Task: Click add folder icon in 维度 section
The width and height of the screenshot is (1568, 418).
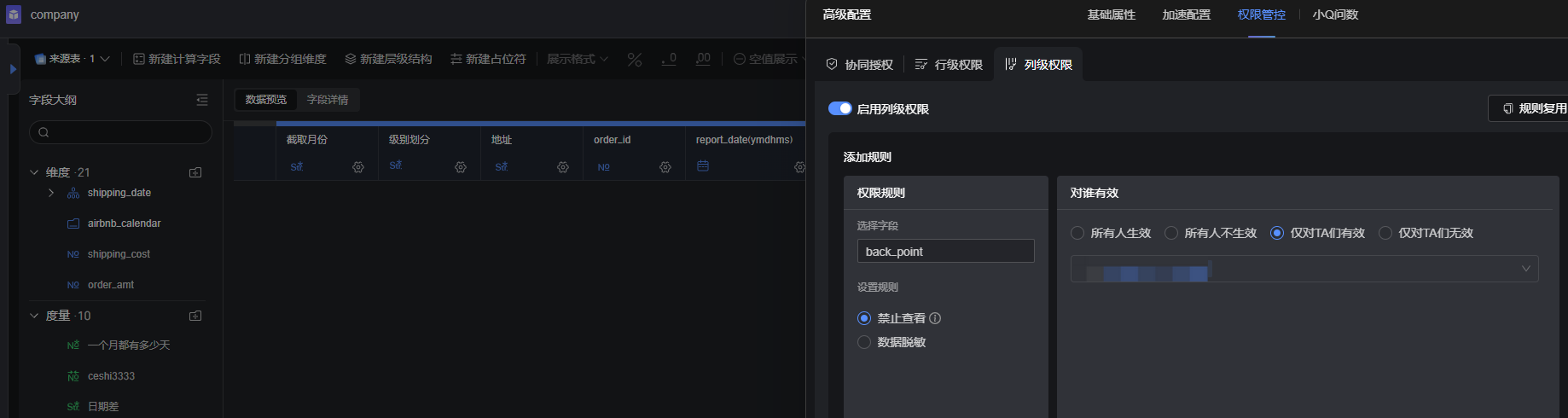Action: [195, 172]
